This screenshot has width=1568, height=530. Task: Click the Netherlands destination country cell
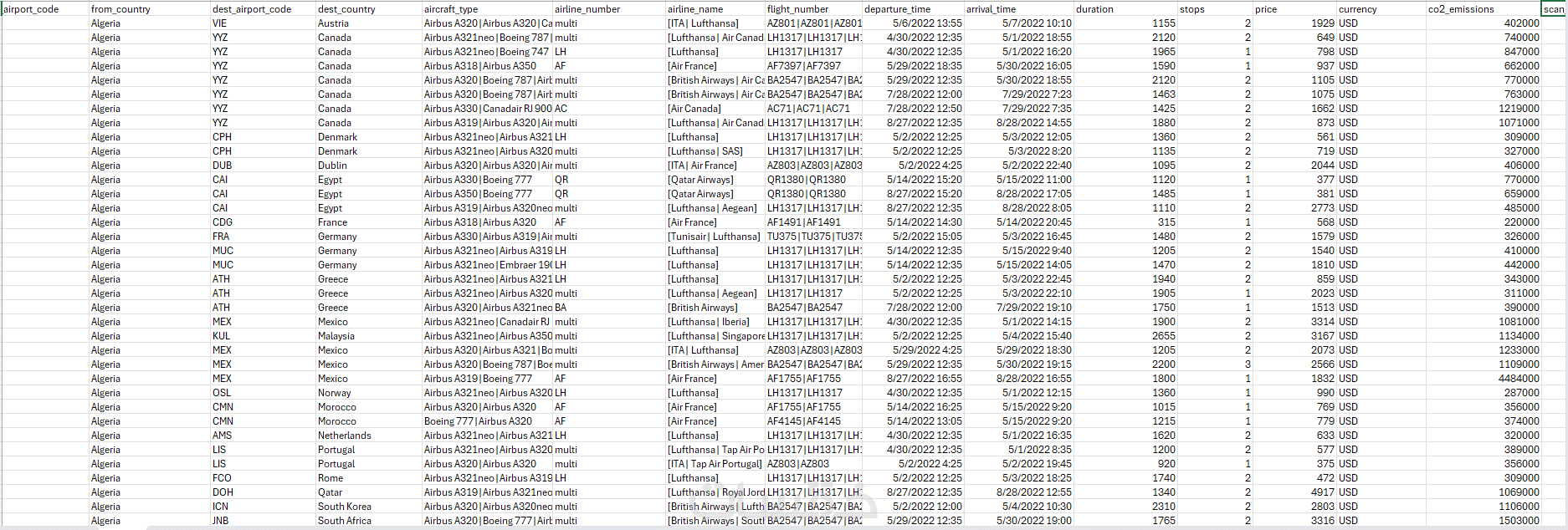click(x=369, y=436)
